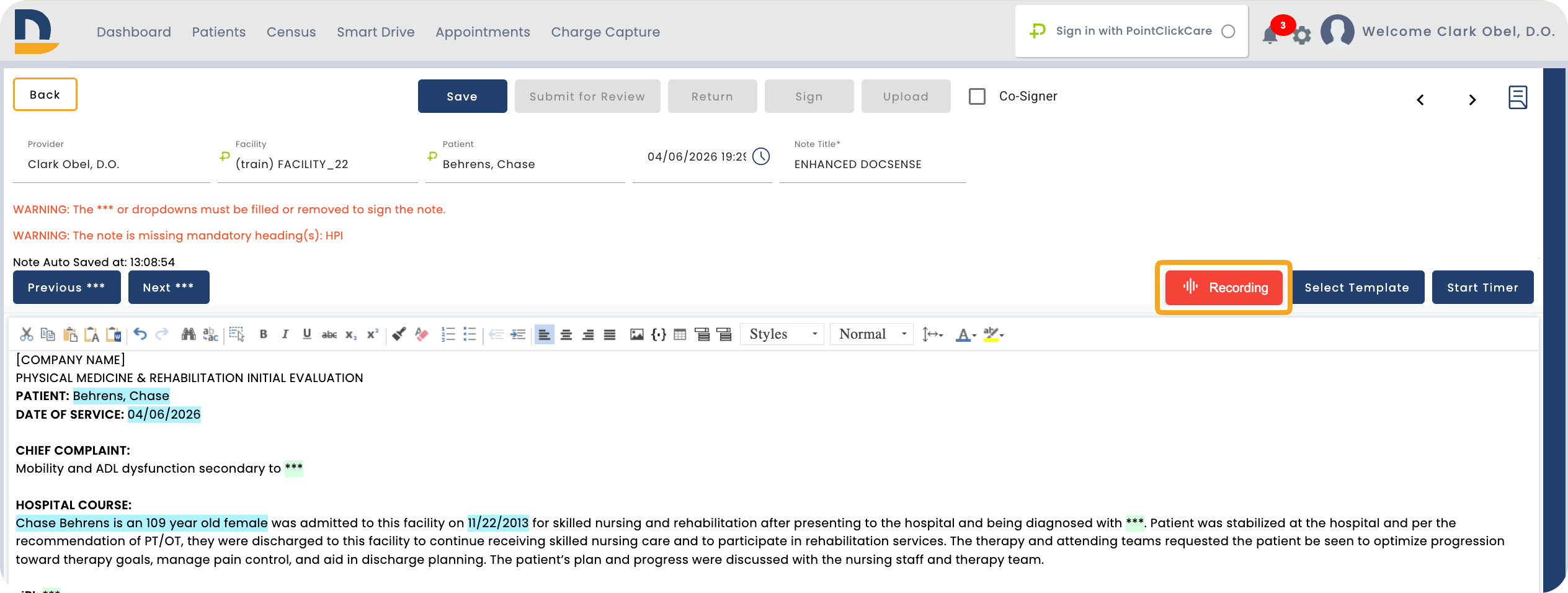
Task: Open the Patients menu
Action: point(219,32)
